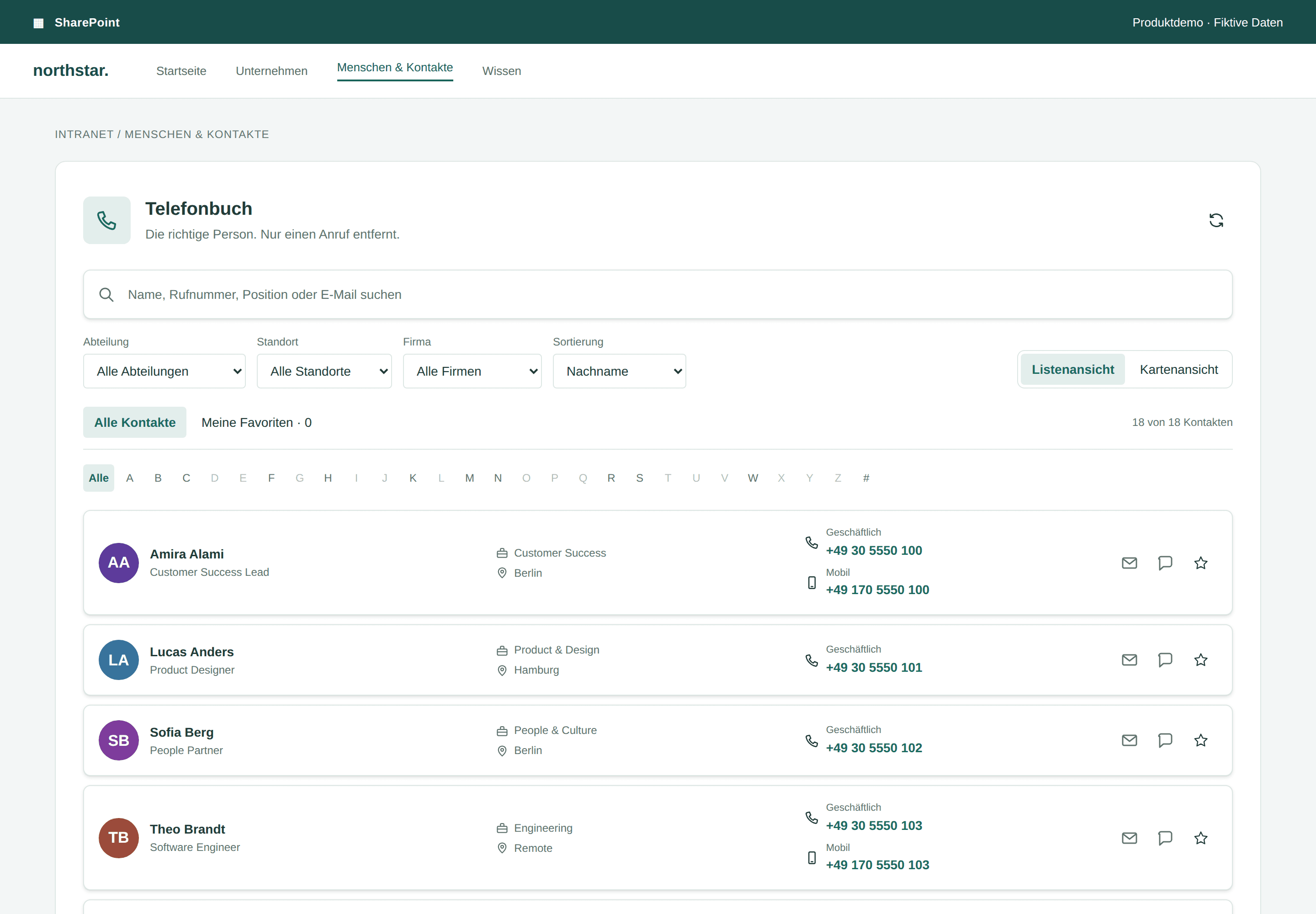Click the northstar. logo
1316x914 pixels.
[x=71, y=70]
